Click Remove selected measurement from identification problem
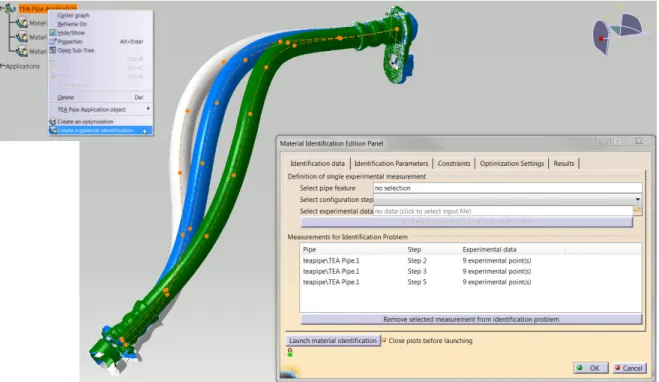Screen dimensions: 659x382 [x=471, y=319]
